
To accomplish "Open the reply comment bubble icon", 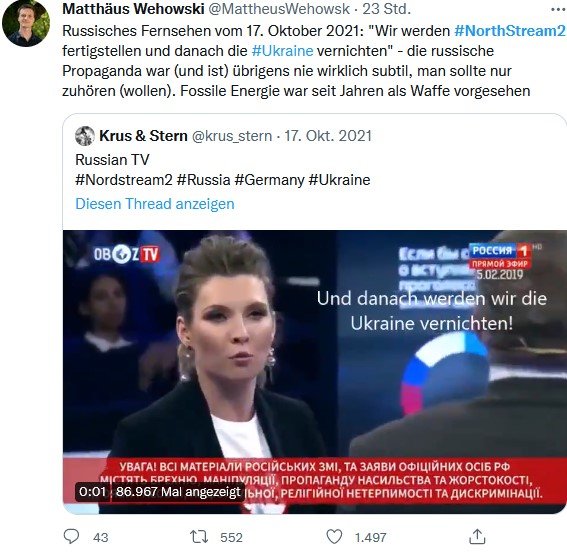I will point(71,537).
